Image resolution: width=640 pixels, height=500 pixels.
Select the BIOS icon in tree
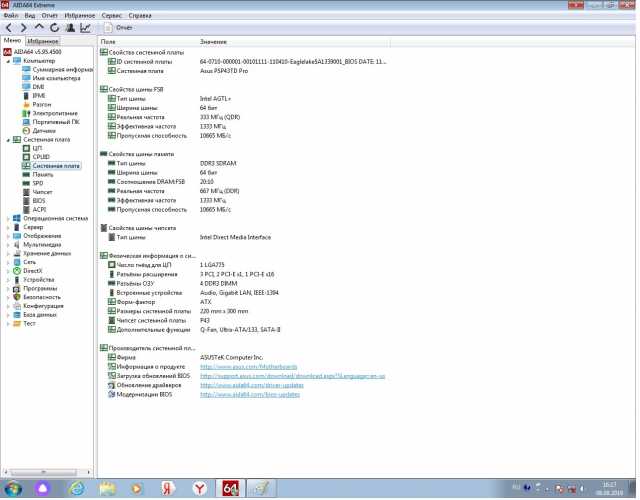click(26, 201)
